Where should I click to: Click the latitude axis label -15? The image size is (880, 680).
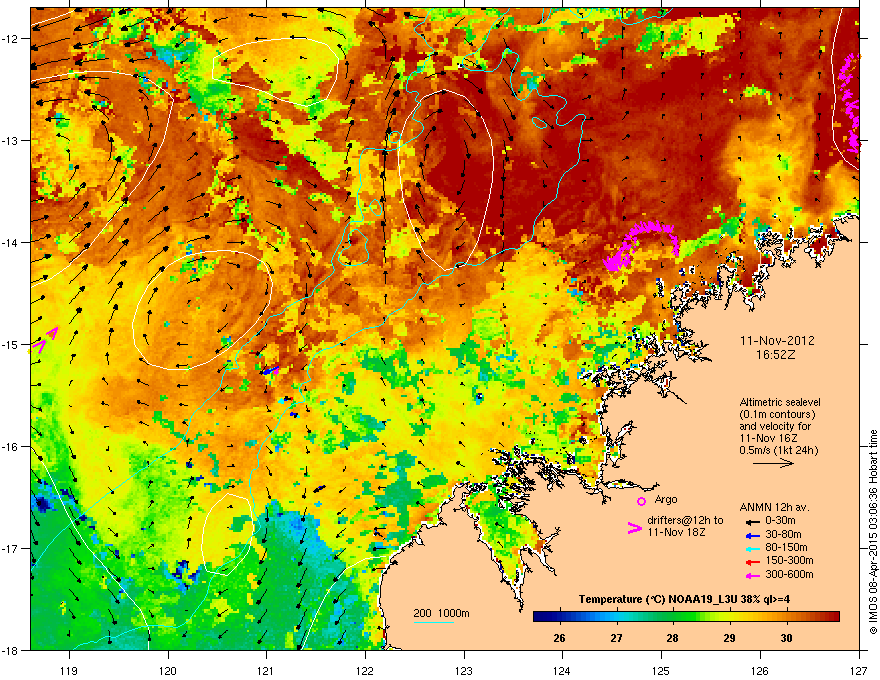pyautogui.click(x=10, y=344)
